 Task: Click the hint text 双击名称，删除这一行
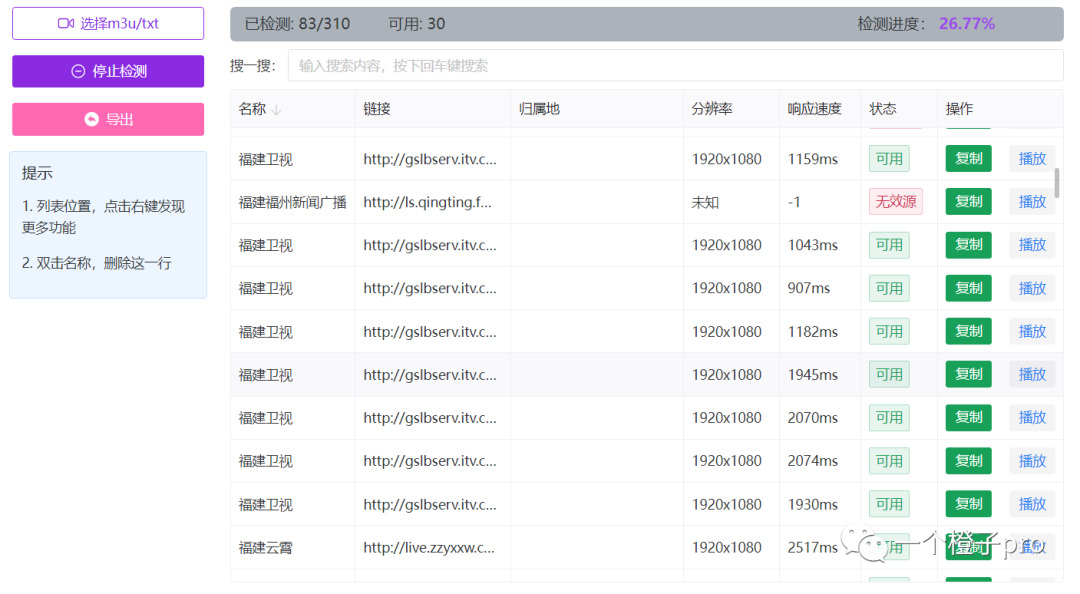(x=103, y=263)
